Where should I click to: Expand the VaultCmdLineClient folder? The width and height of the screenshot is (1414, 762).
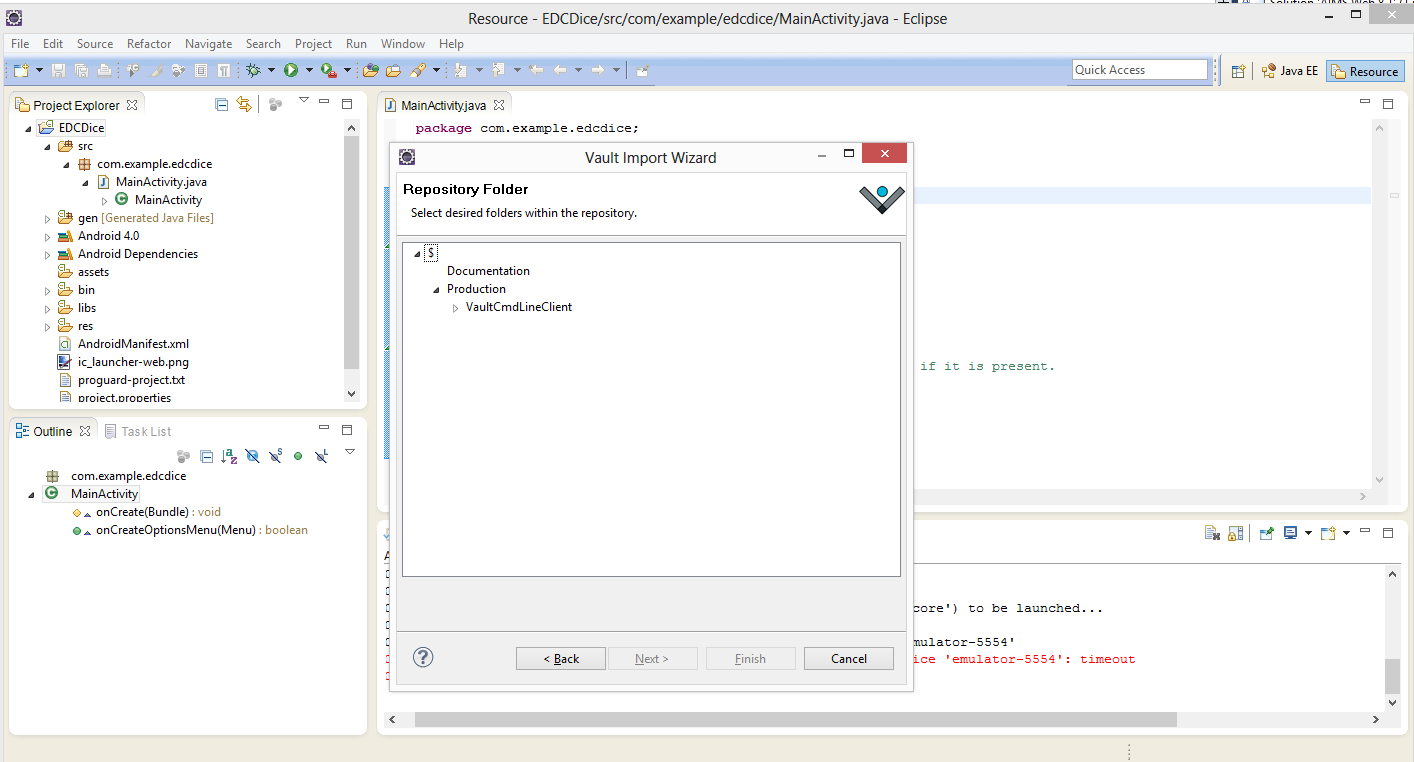[x=455, y=308]
